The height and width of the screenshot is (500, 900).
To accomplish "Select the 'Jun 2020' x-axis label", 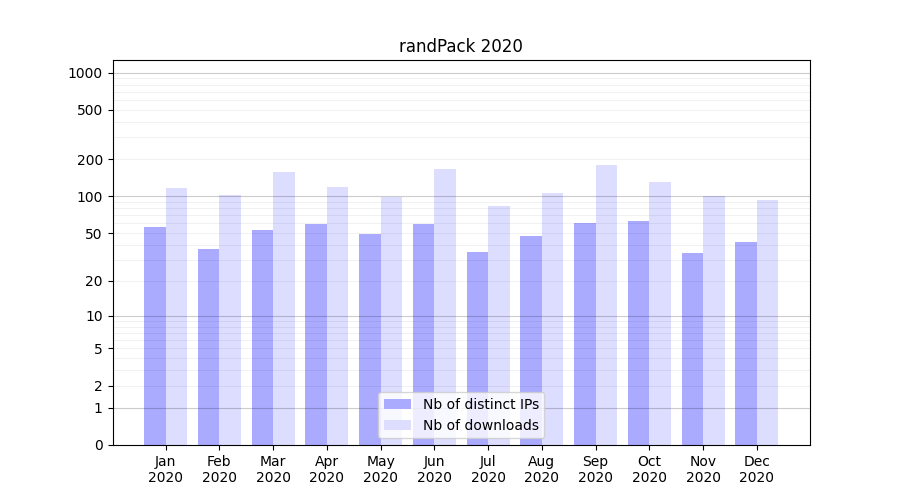I will coord(434,469).
